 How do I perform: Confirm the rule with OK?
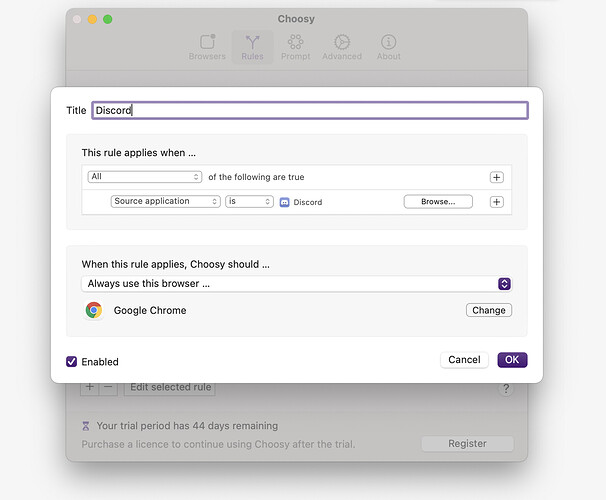512,360
